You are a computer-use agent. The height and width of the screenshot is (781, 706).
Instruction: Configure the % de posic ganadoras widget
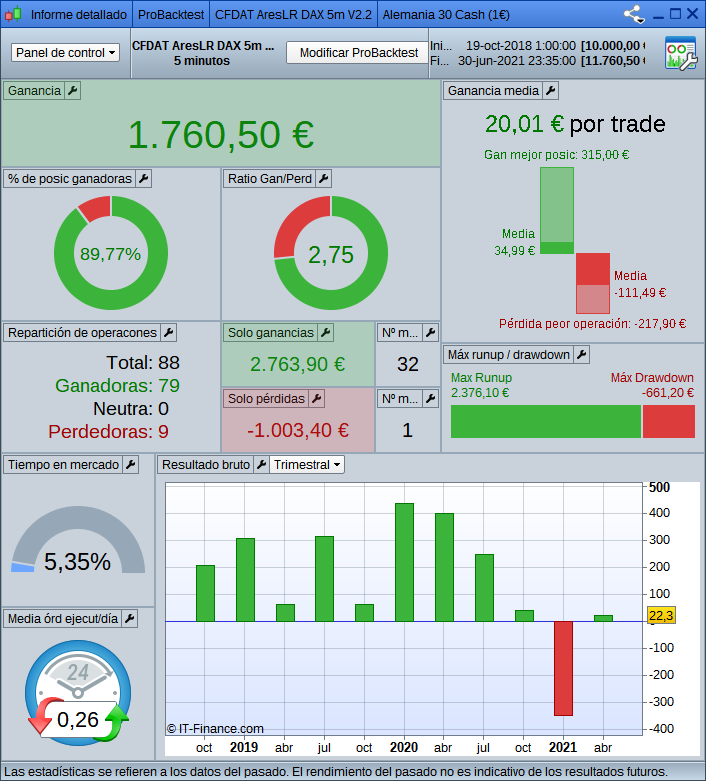(x=144, y=178)
